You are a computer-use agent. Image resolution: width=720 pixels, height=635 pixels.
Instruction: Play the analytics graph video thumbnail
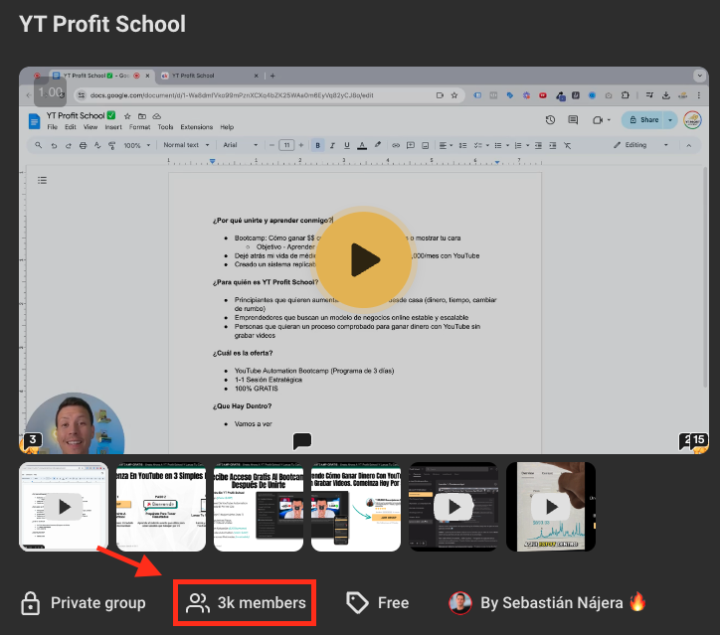point(551,506)
